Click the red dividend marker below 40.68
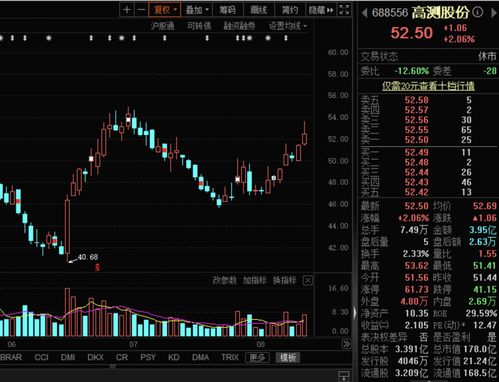Viewport: 499px width, 382px height. pyautogui.click(x=97, y=267)
